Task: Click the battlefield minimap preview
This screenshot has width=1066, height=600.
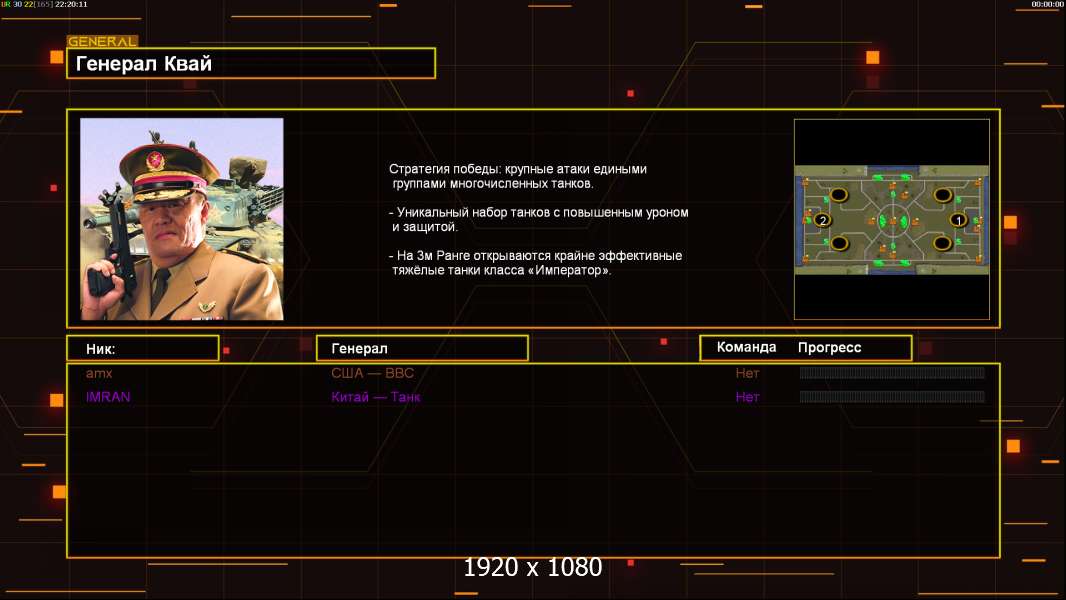Action: pyautogui.click(x=891, y=219)
